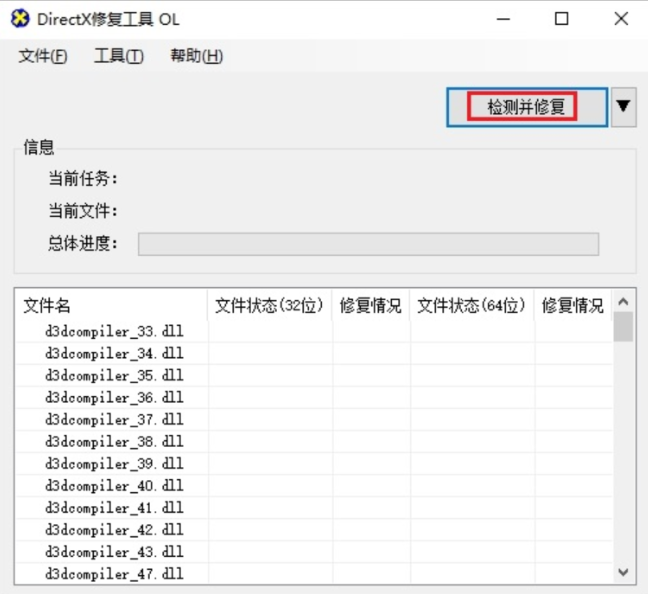Select d3dcompiler_39.dll row
The image size is (648, 594).
coord(314,464)
